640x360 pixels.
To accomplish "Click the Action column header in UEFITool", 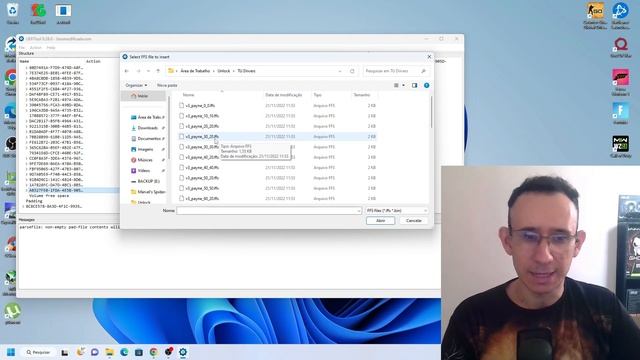I will pos(93,61).
